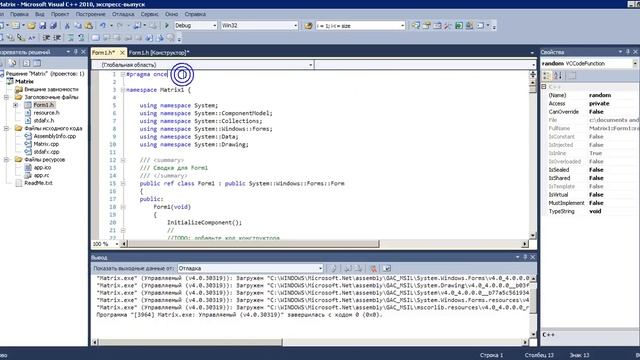This screenshot has width=640, height=360.
Task: Click the Uncomment selected lines icon
Action: [81, 38]
